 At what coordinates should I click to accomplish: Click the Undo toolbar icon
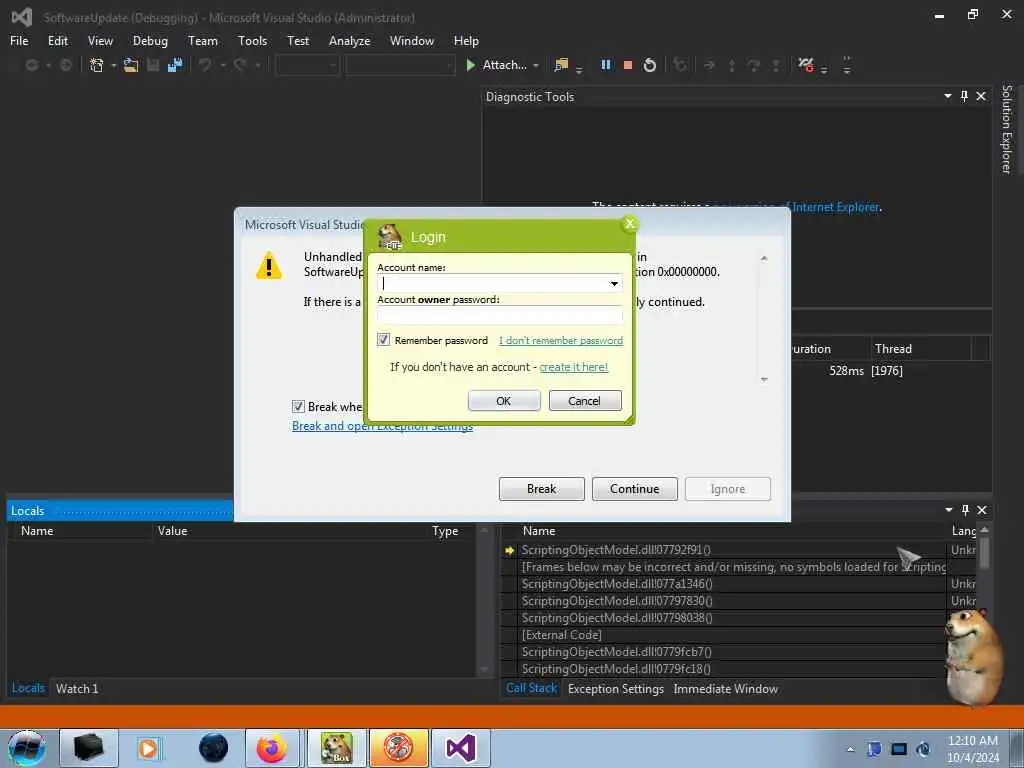(x=205, y=65)
